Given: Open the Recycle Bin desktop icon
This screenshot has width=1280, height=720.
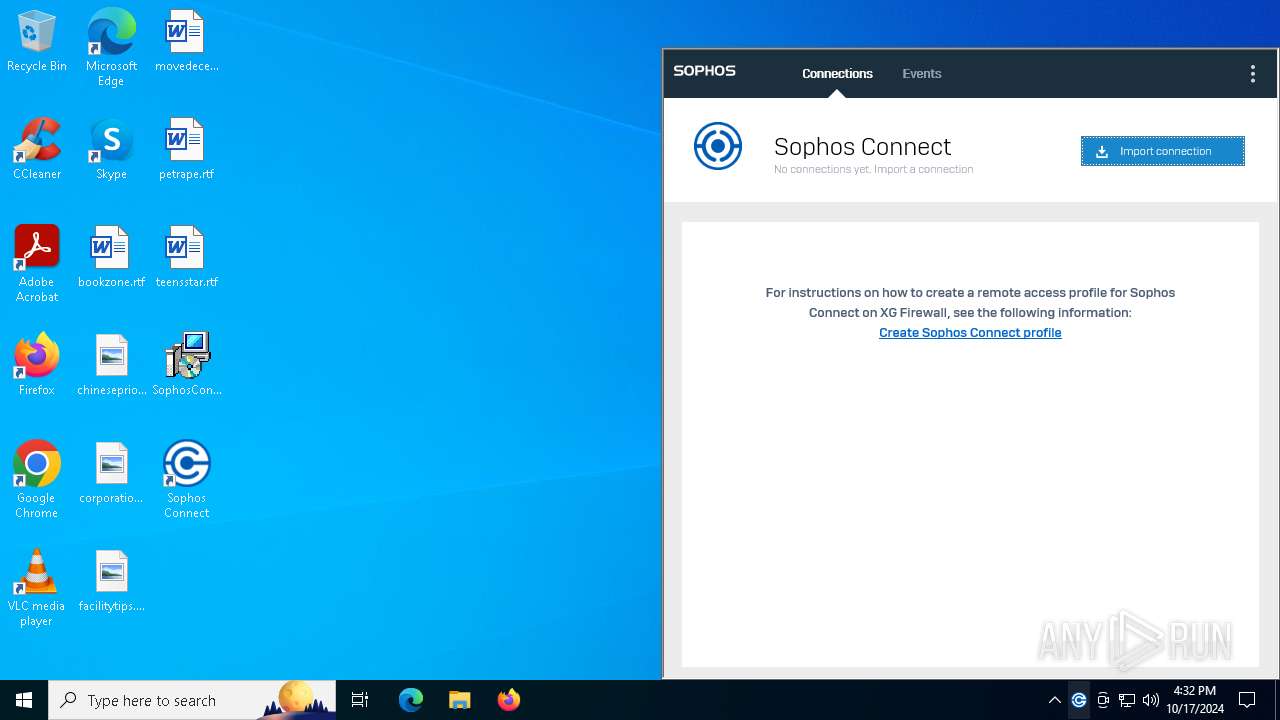Looking at the screenshot, I should (37, 42).
